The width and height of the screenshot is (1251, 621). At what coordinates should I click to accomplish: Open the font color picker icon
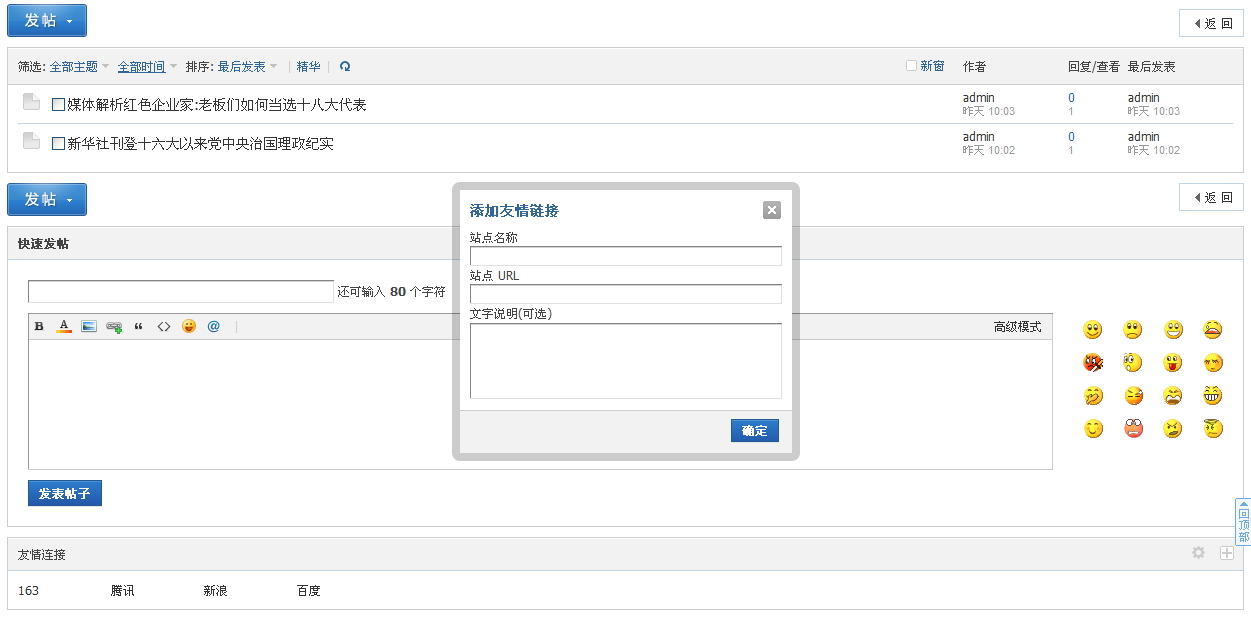tap(64, 326)
